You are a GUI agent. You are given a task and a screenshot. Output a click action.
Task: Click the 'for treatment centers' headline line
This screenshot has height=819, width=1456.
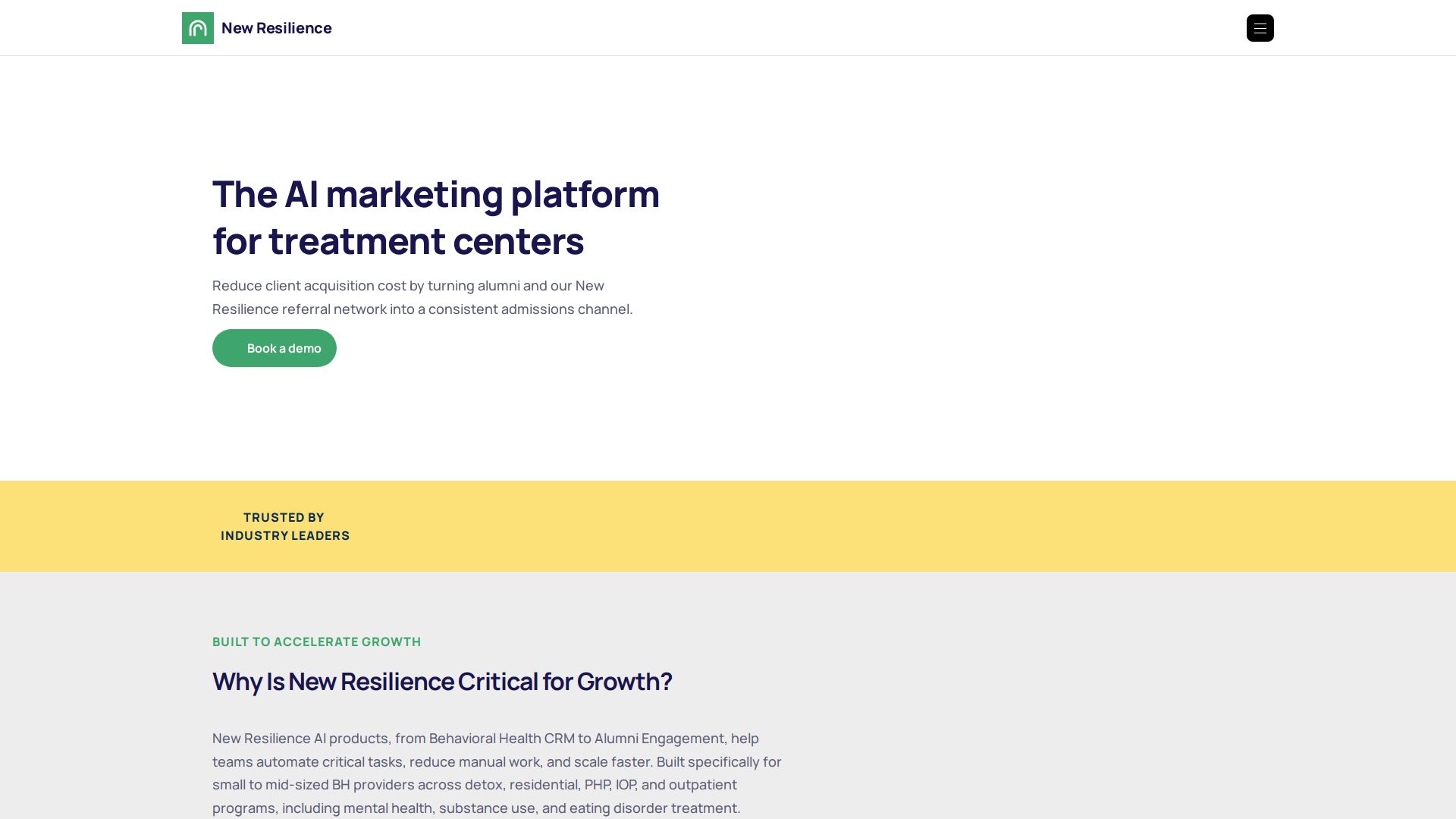click(x=397, y=241)
